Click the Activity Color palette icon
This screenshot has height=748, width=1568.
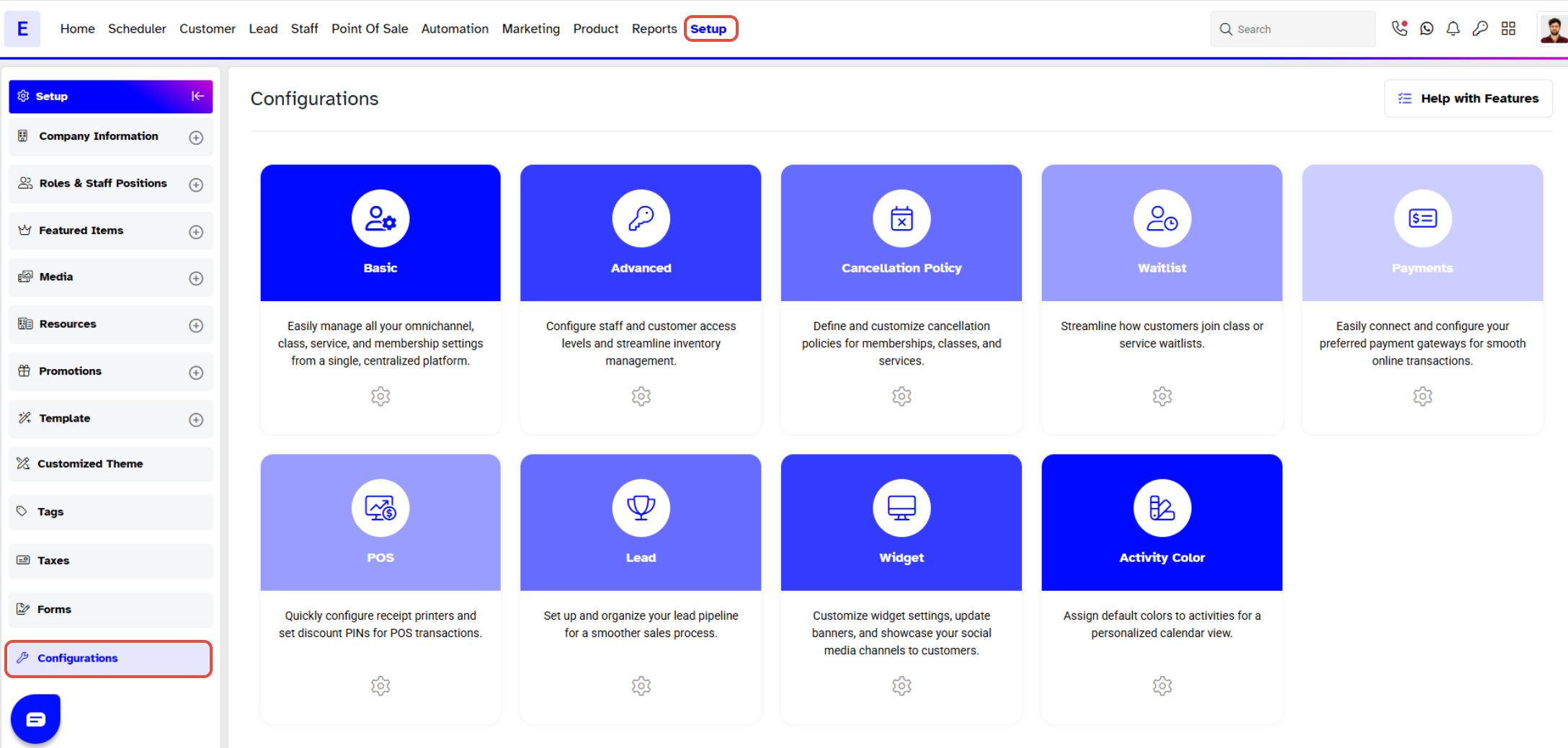point(1162,508)
